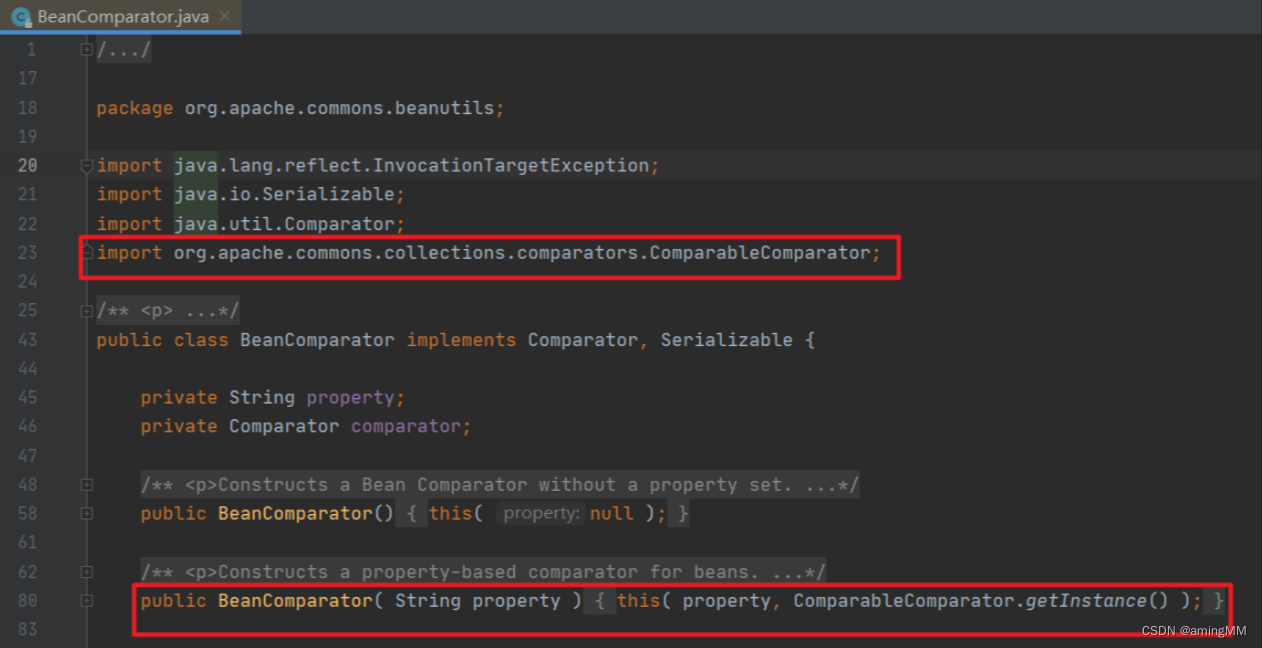Click BeanComparator class name in class declaration
The width and height of the screenshot is (1262, 648).
coord(317,340)
